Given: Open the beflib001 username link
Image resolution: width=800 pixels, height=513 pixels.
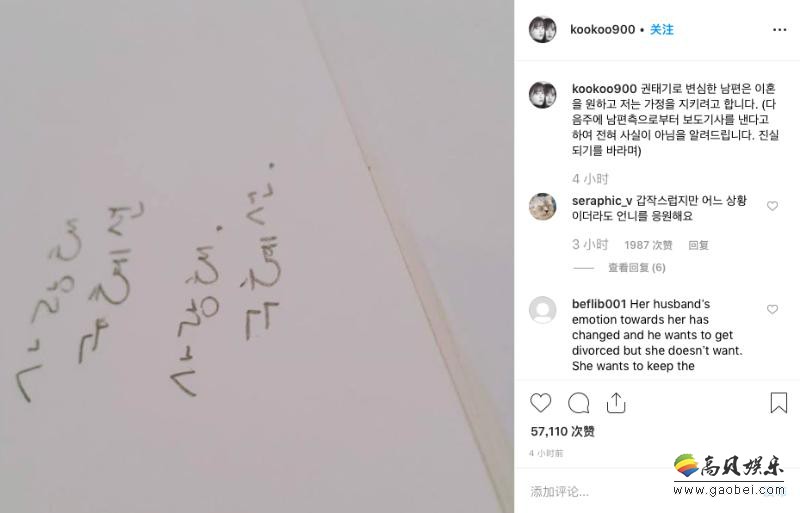Looking at the screenshot, I should coord(599,304).
